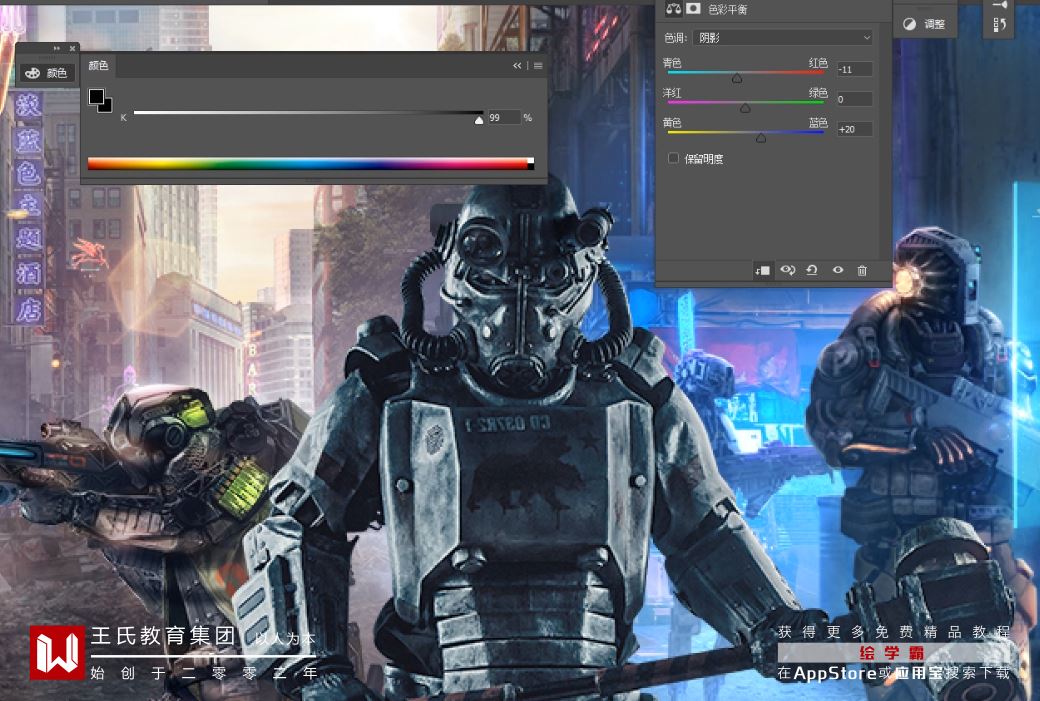Click the history panel icon at top right
Viewport: 1040px width, 701px height.
(1000, 25)
